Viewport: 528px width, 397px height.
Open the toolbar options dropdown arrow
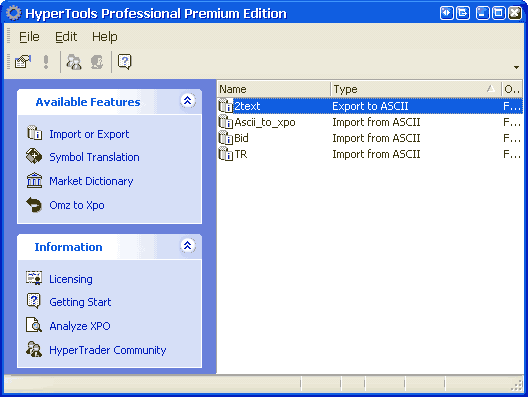pyautogui.click(x=516, y=67)
